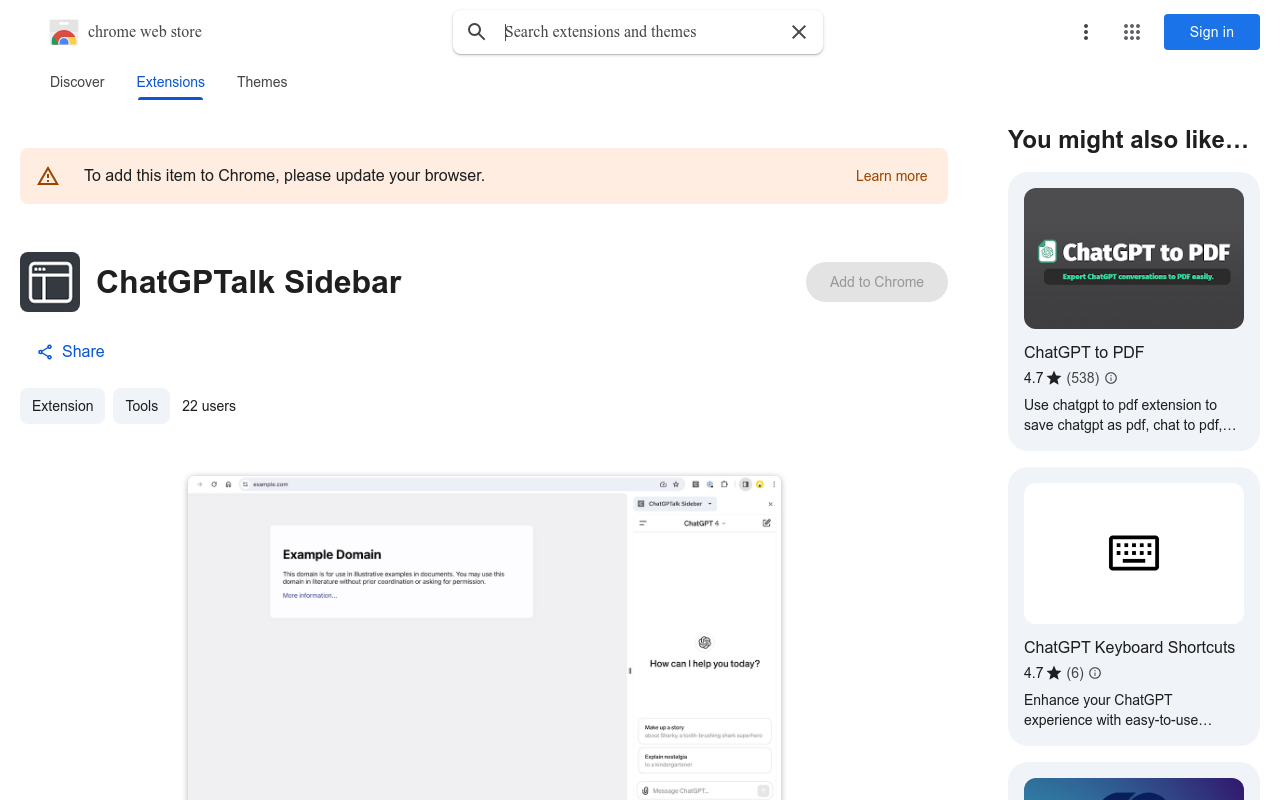Open the extension screenshot preview
Screen dimensions: 1280x800
point(484,637)
